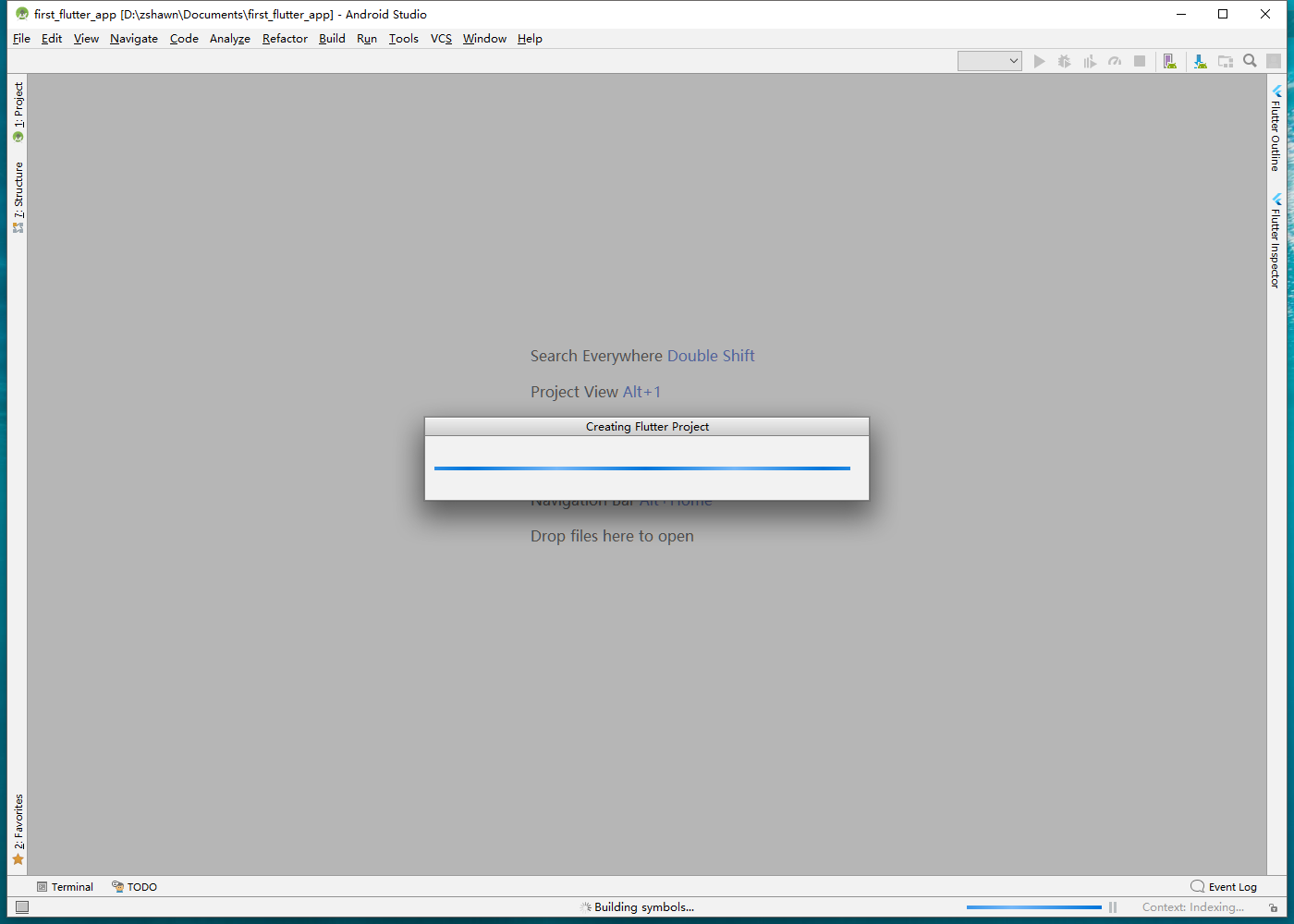Open the Edit menu
Viewport: 1294px width, 924px height.
point(52,39)
